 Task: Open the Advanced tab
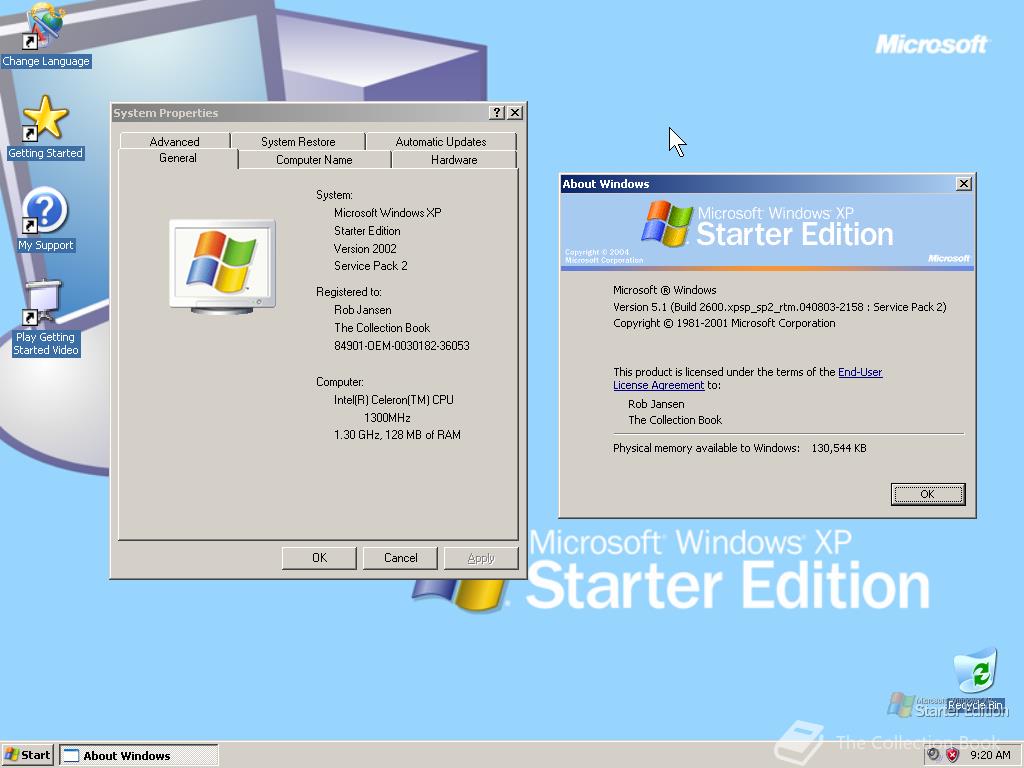click(x=174, y=141)
